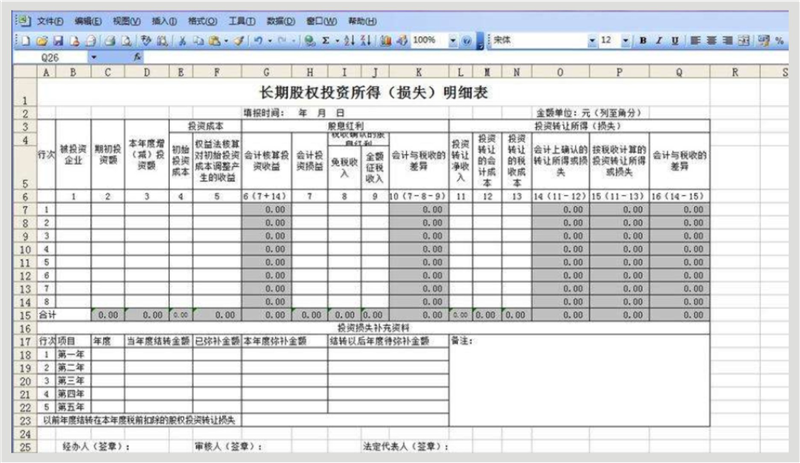Select column K header
The image size is (800, 463).
coord(418,72)
